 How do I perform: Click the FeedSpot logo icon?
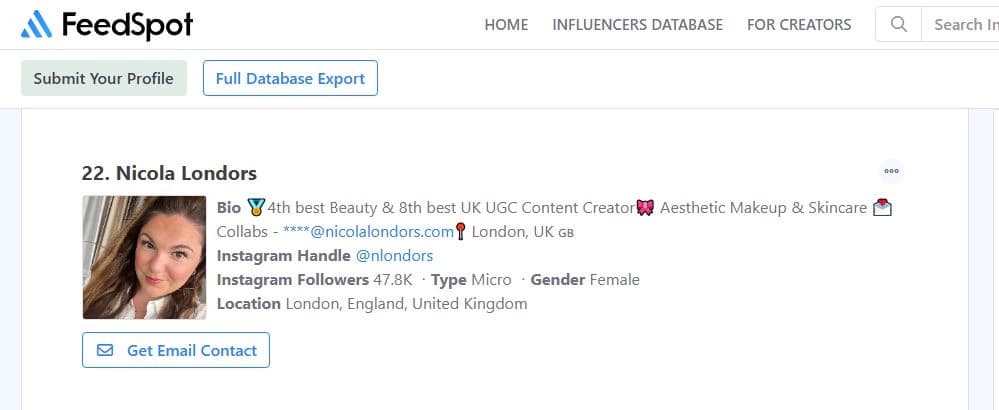pos(37,24)
